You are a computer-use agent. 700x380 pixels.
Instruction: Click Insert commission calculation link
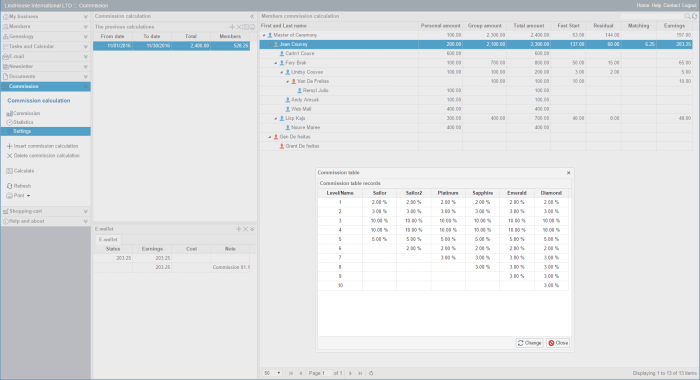pyautogui.click(x=42, y=146)
